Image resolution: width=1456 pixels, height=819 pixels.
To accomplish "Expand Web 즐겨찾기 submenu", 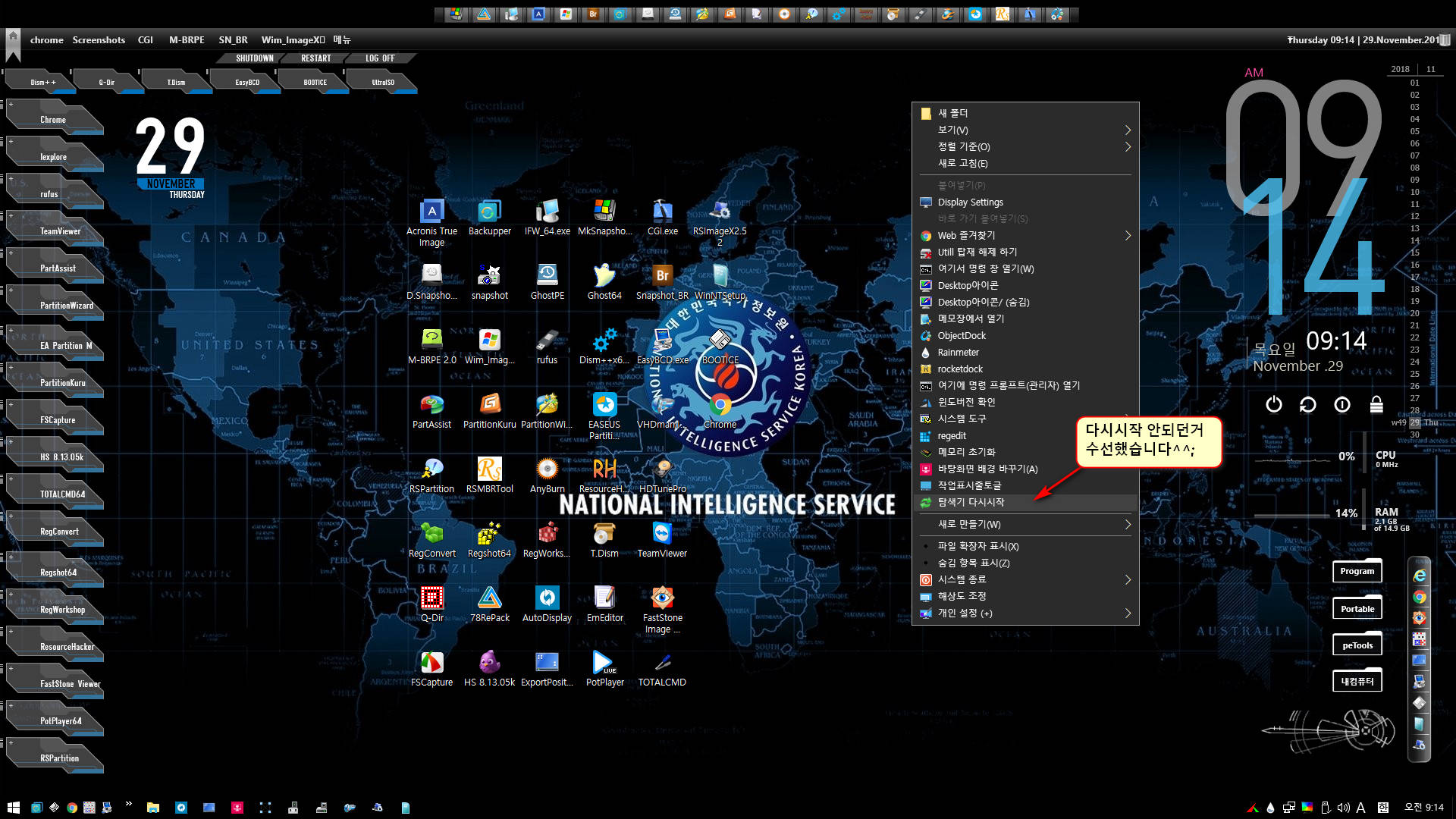I will click(1025, 235).
